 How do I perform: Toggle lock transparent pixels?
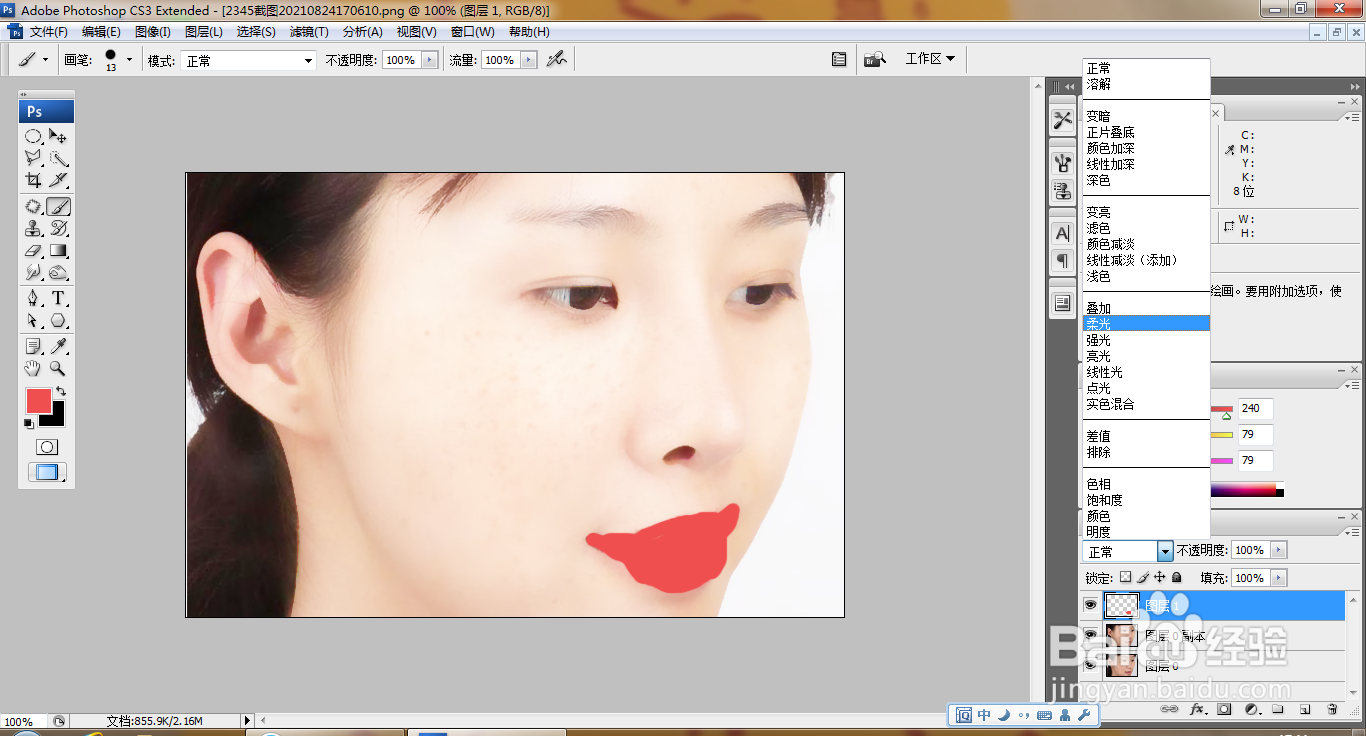[1125, 577]
